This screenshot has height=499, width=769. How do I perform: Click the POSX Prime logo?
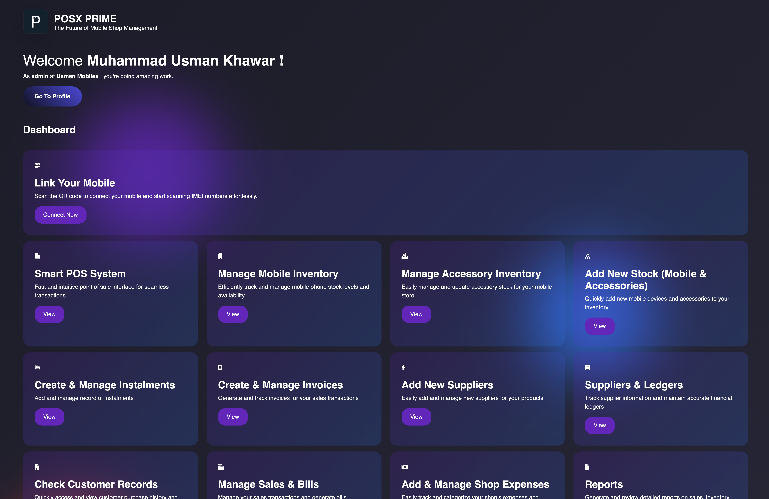(35, 21)
